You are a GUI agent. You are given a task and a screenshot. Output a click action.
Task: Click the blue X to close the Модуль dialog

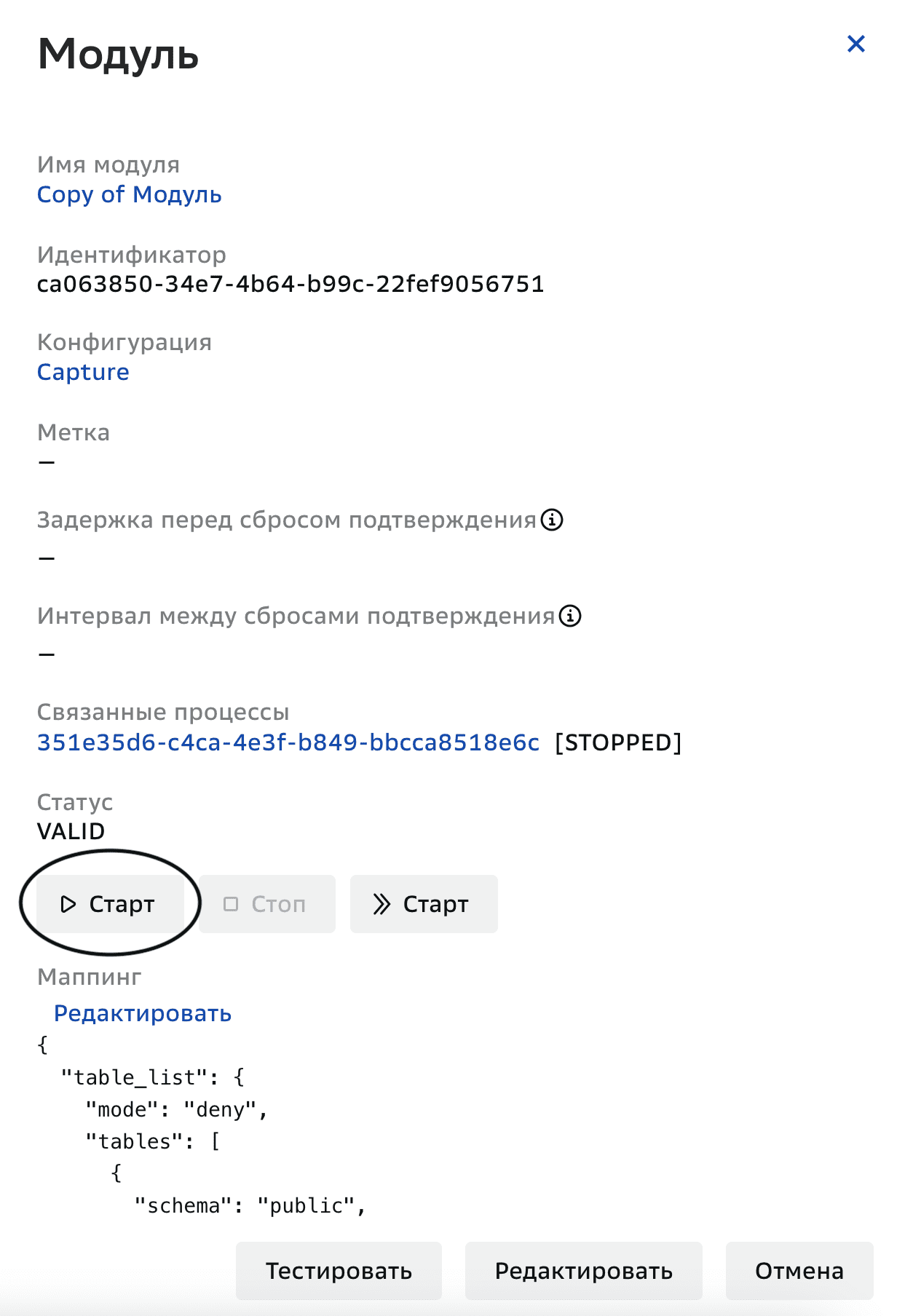pyautogui.click(x=855, y=44)
